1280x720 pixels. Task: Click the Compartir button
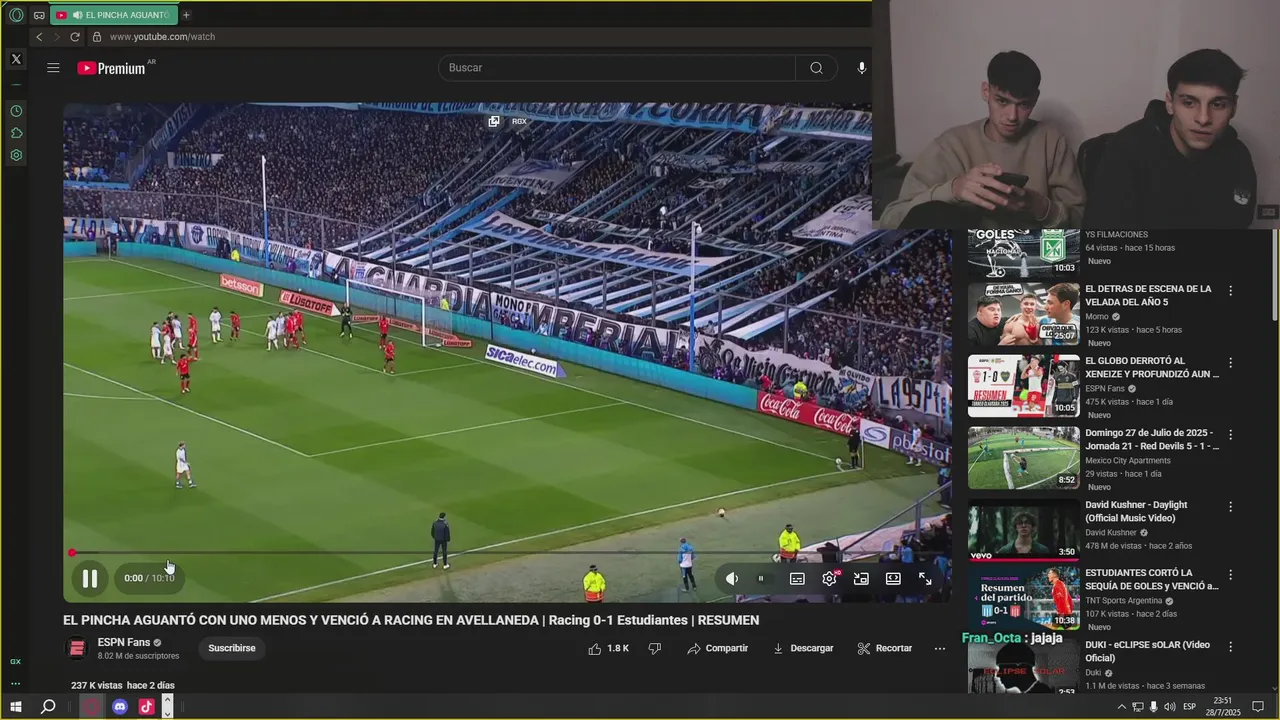[x=717, y=648]
